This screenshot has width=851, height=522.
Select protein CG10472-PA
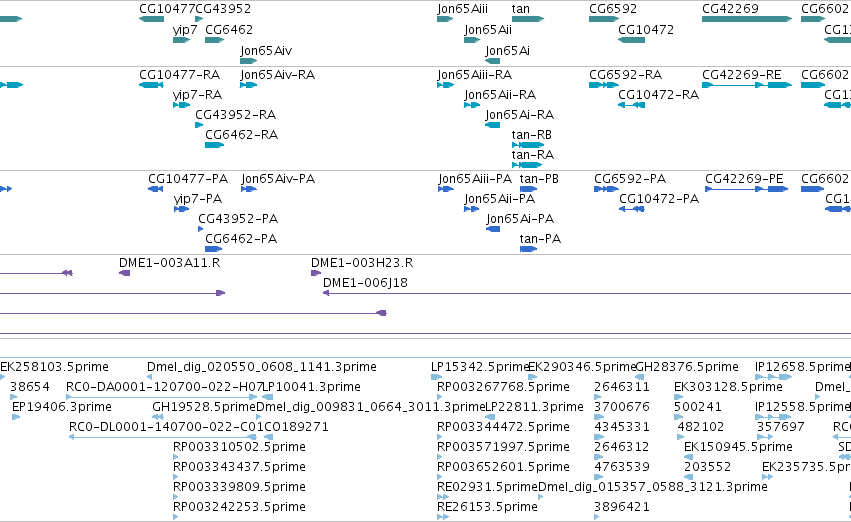click(x=659, y=199)
